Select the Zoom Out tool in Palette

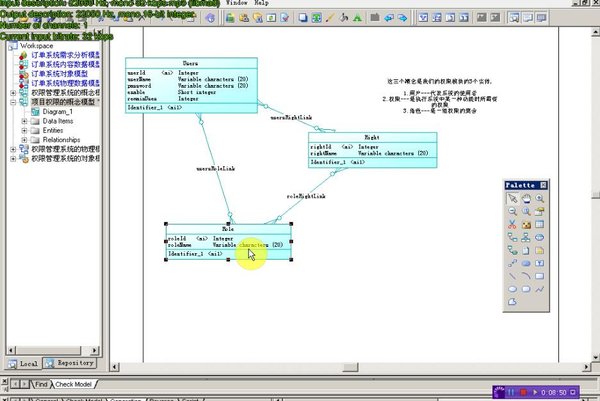coord(512,211)
